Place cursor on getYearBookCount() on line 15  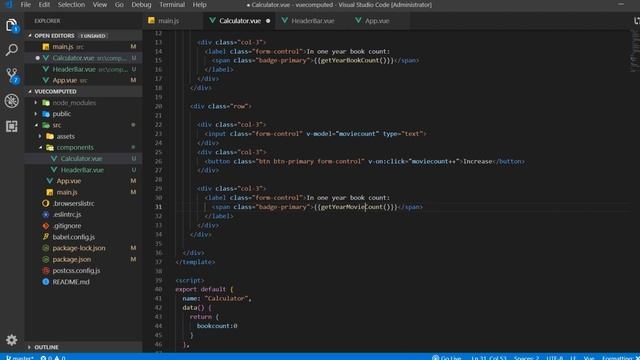pyautogui.click(x=354, y=60)
